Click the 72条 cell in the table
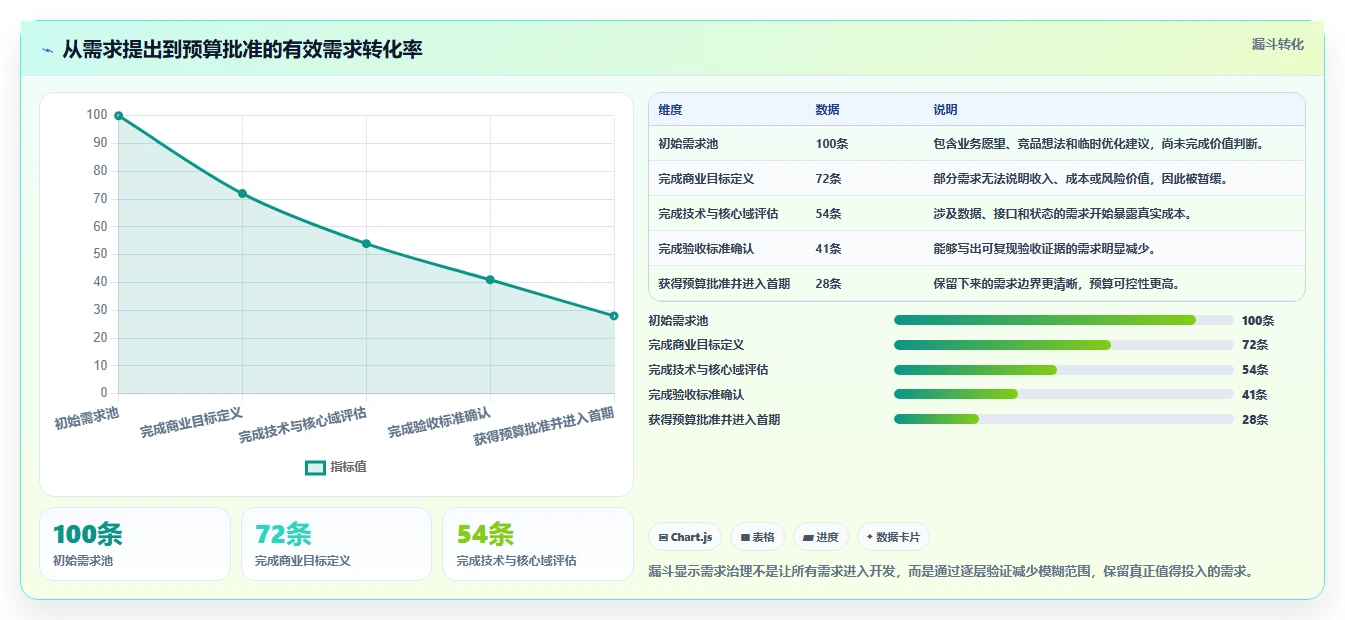The width and height of the screenshot is (1345, 620). (828, 178)
